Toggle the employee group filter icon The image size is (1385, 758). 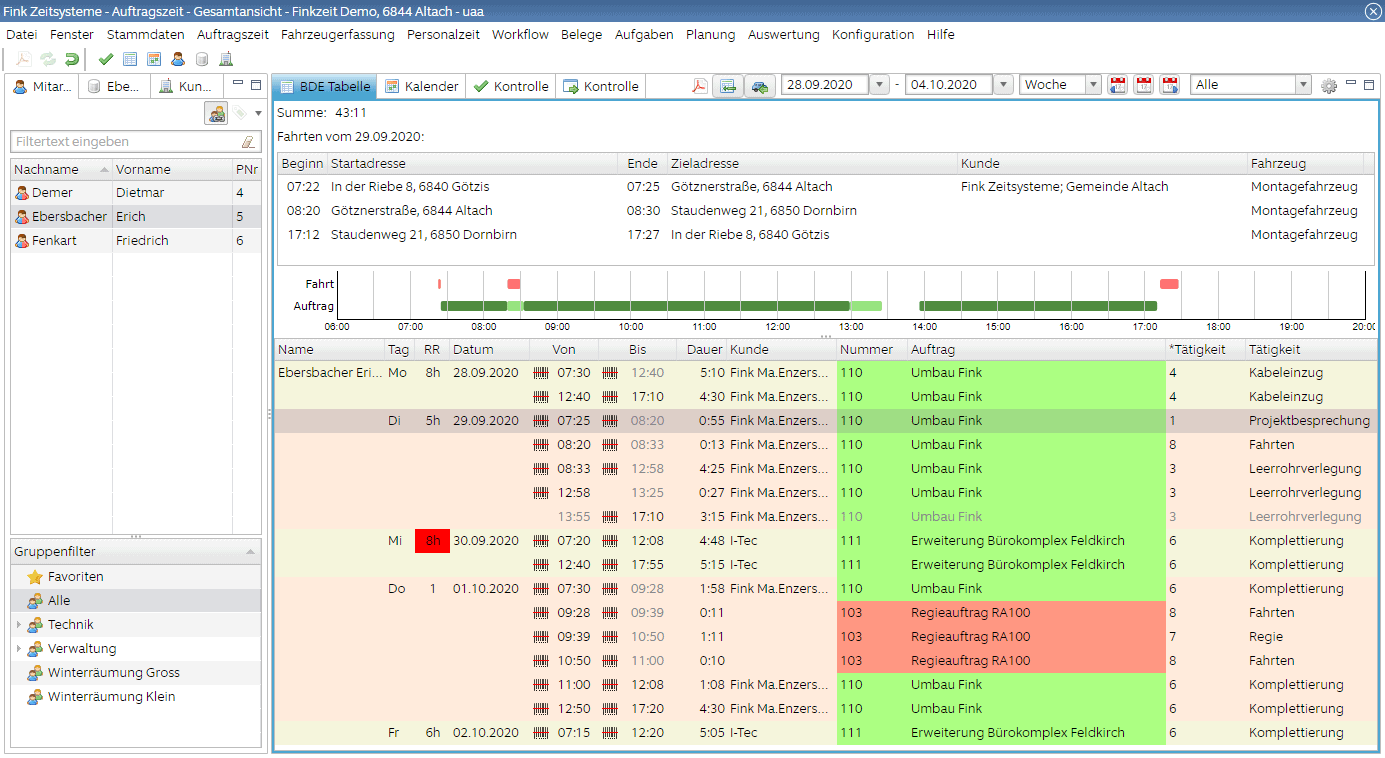click(x=216, y=113)
